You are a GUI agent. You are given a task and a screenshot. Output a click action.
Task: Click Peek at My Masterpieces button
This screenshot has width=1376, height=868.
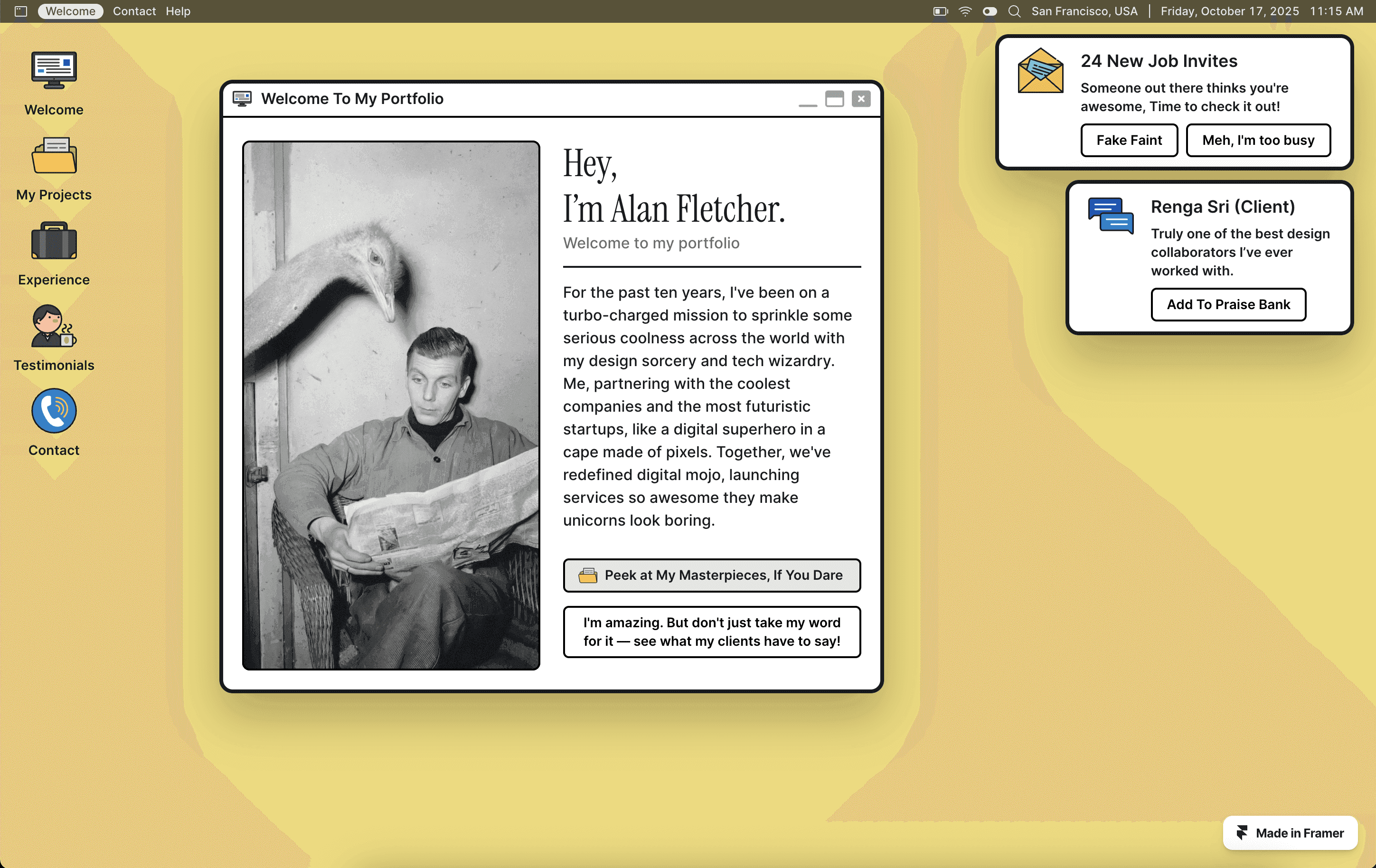tap(711, 576)
